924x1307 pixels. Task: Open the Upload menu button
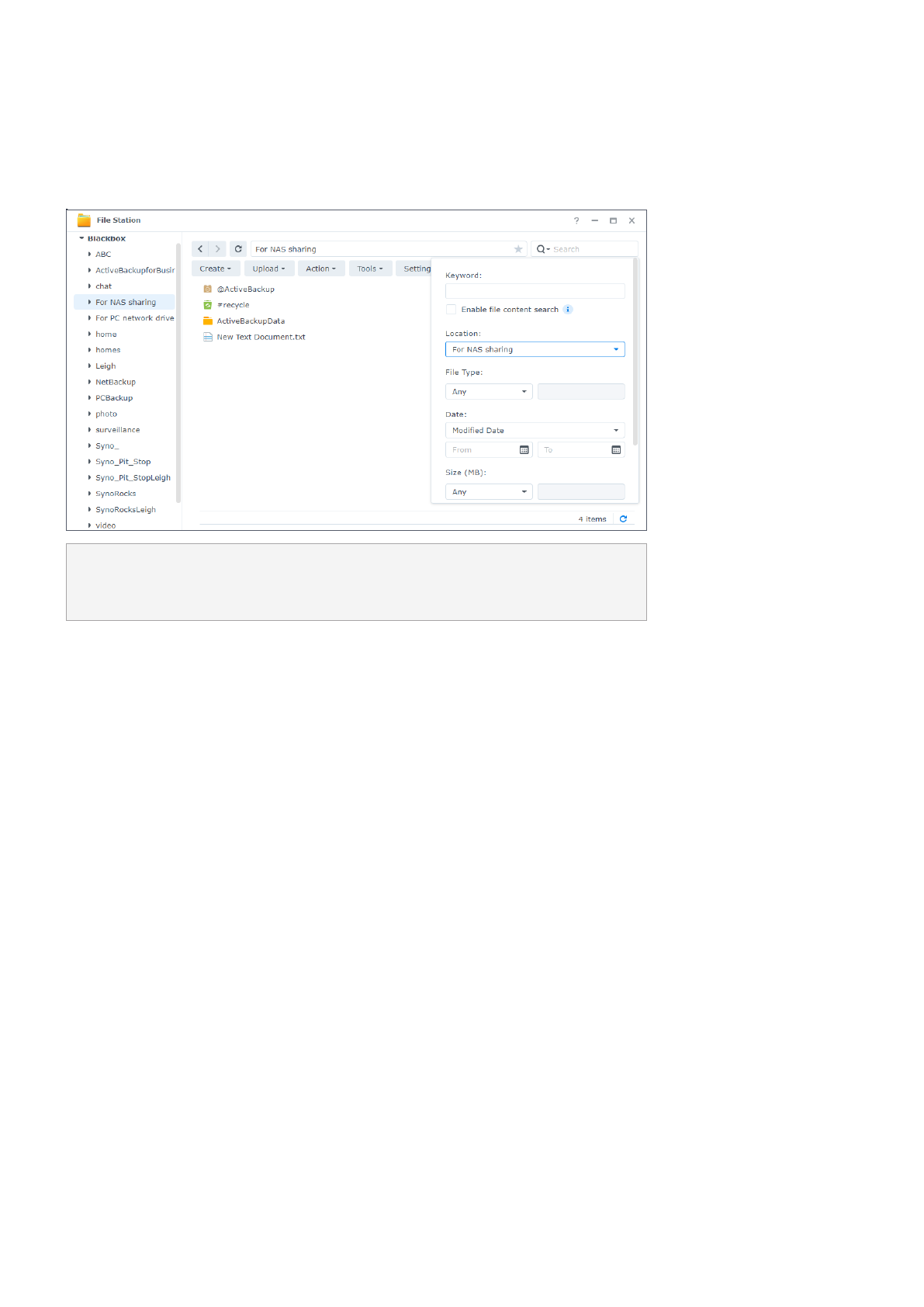click(x=268, y=269)
